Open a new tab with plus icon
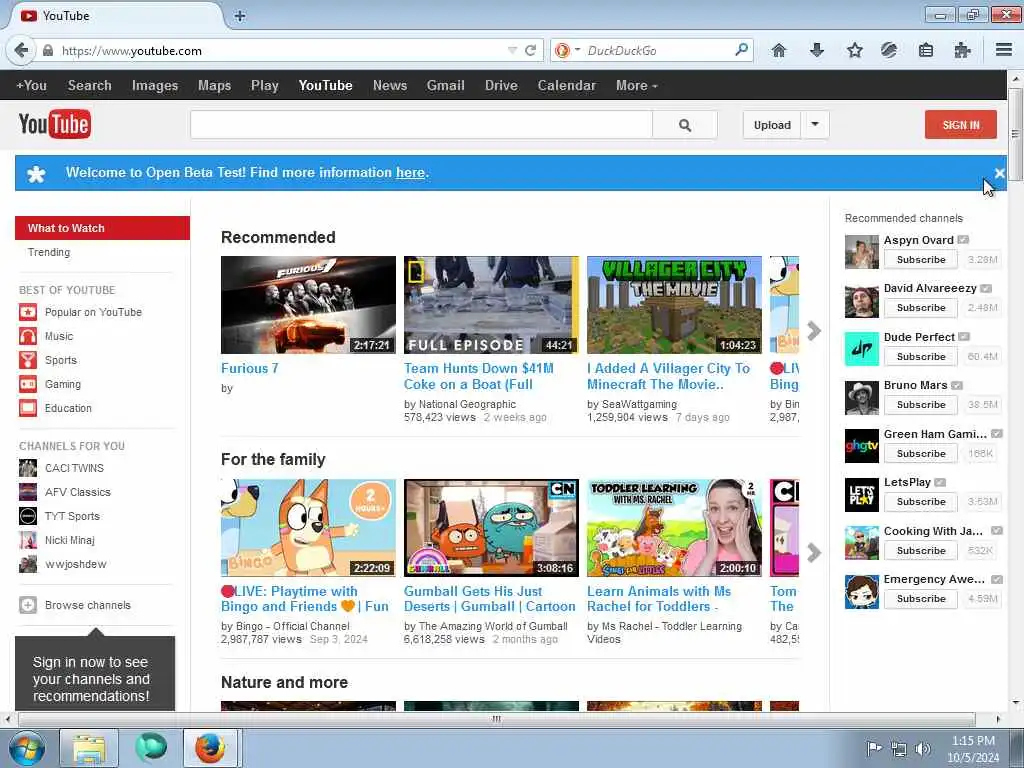The width and height of the screenshot is (1024, 768). point(240,16)
